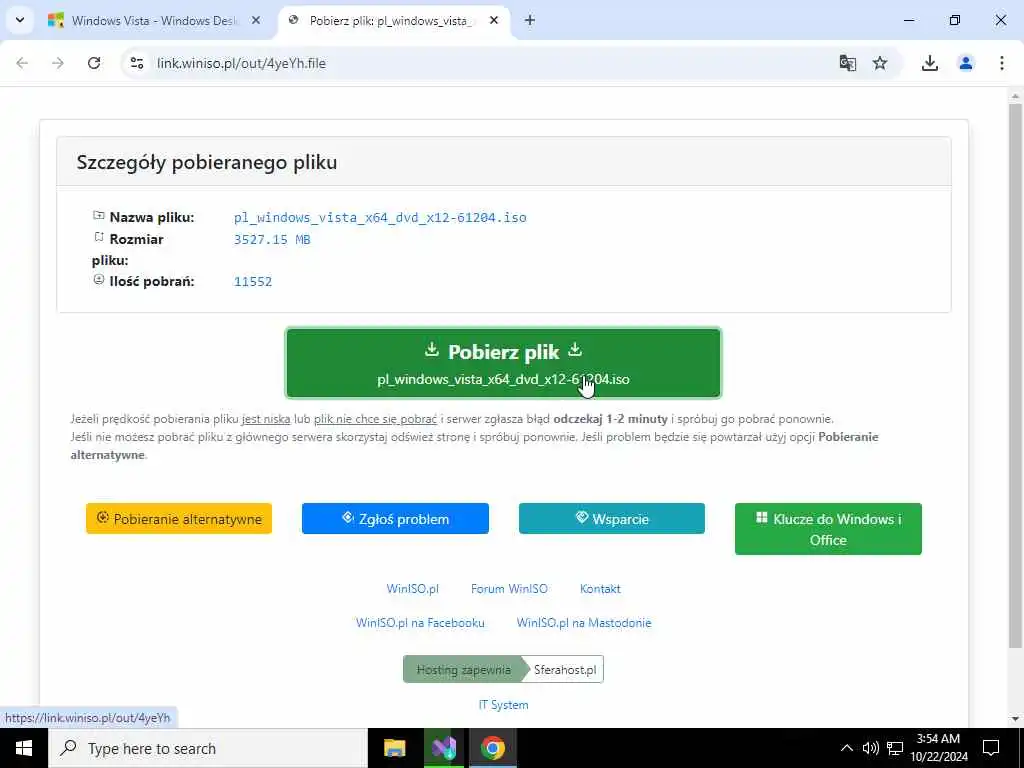Viewport: 1024px width, 768px height.
Task: Open the taskbar clock and date
Action: (x=938, y=748)
